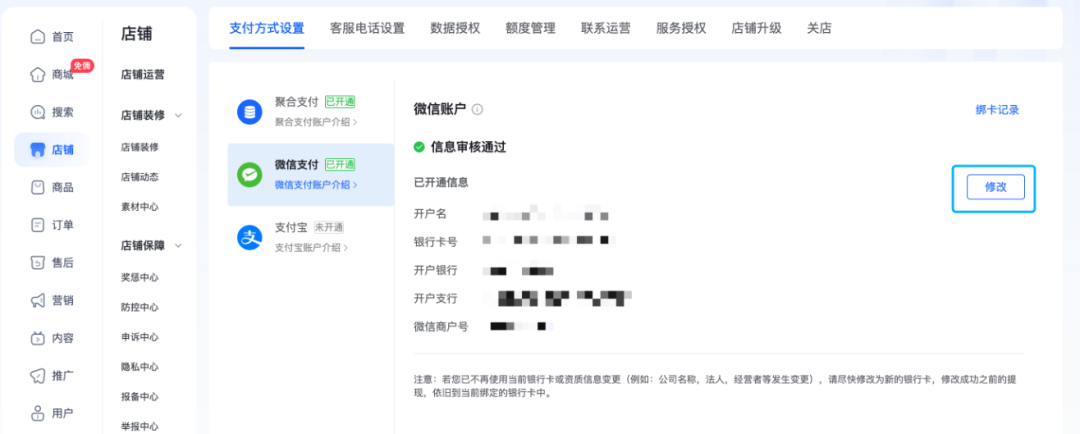Screen dimensions: 1080x434
Task: Click the 开户名 label
Action: pyautogui.click(x=430, y=214)
